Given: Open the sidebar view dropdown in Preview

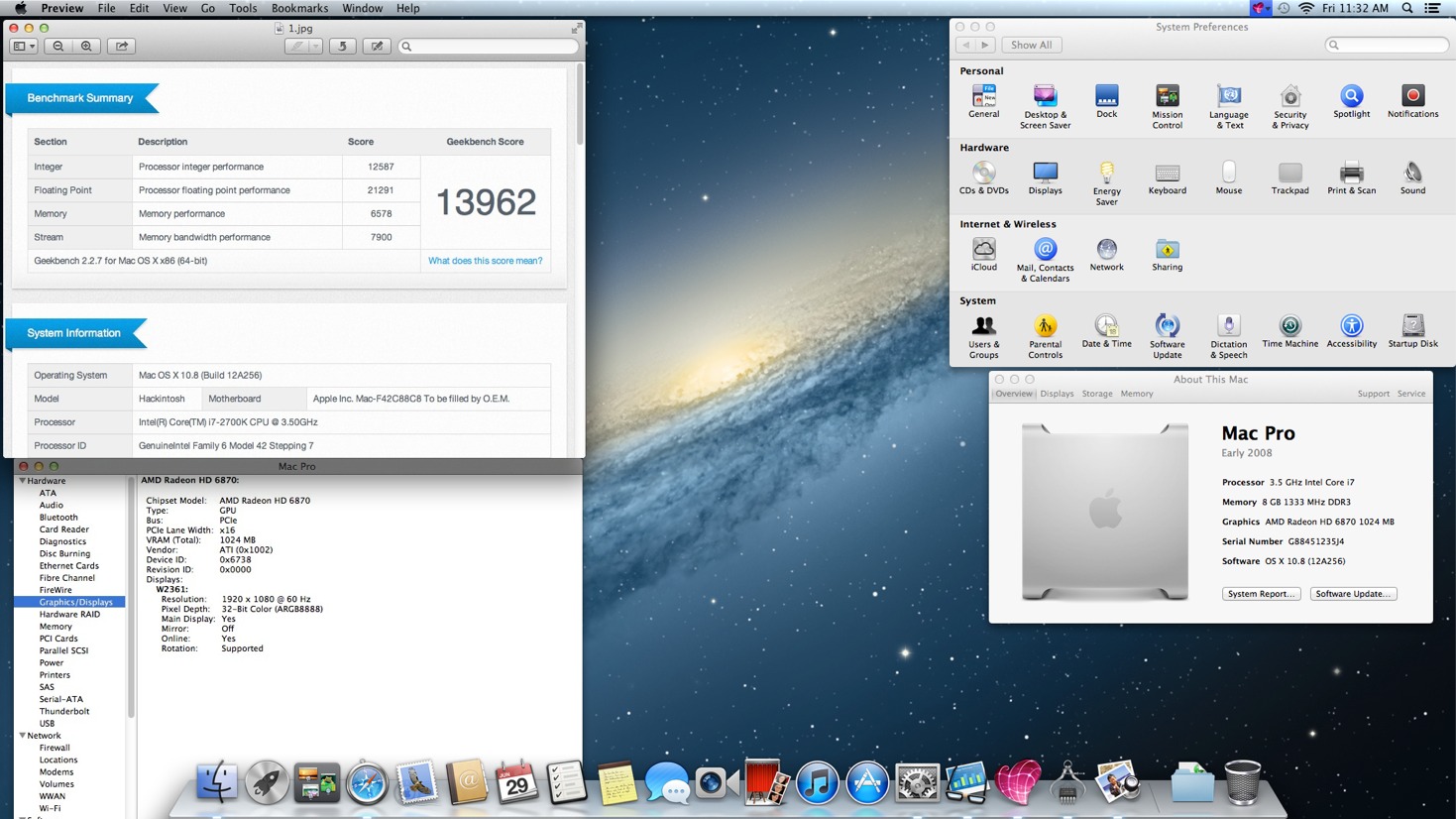Looking at the screenshot, I should 24,46.
